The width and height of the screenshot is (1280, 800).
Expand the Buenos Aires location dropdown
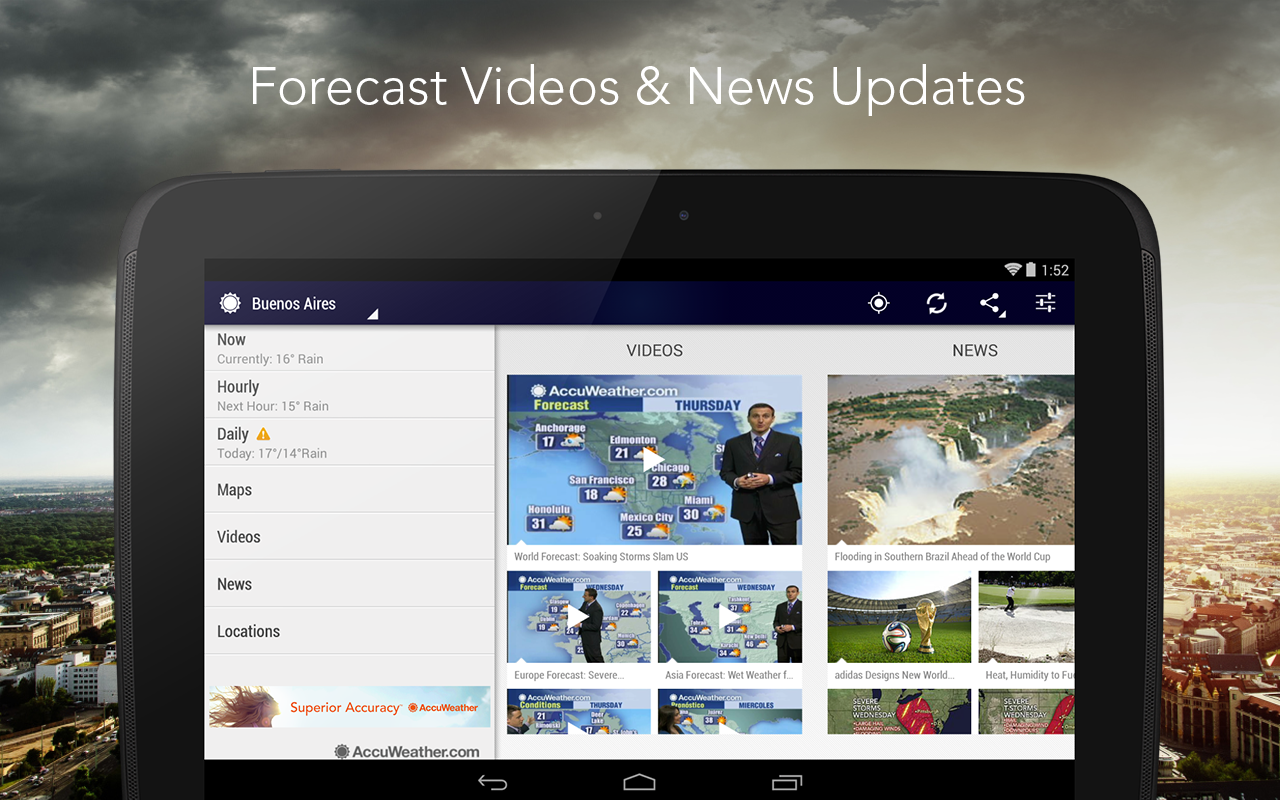(294, 303)
